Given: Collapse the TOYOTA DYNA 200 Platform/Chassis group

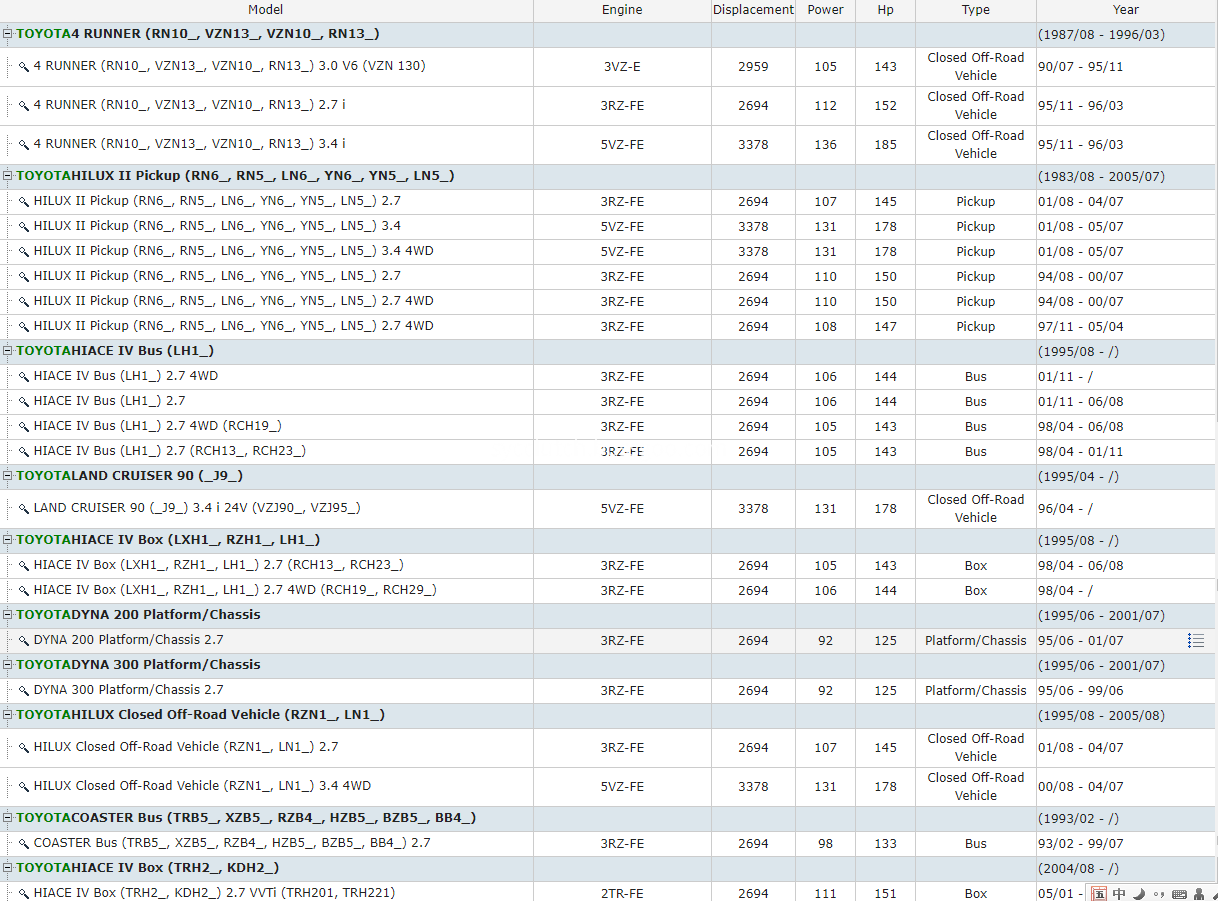Looking at the screenshot, I should (x=8, y=615).
